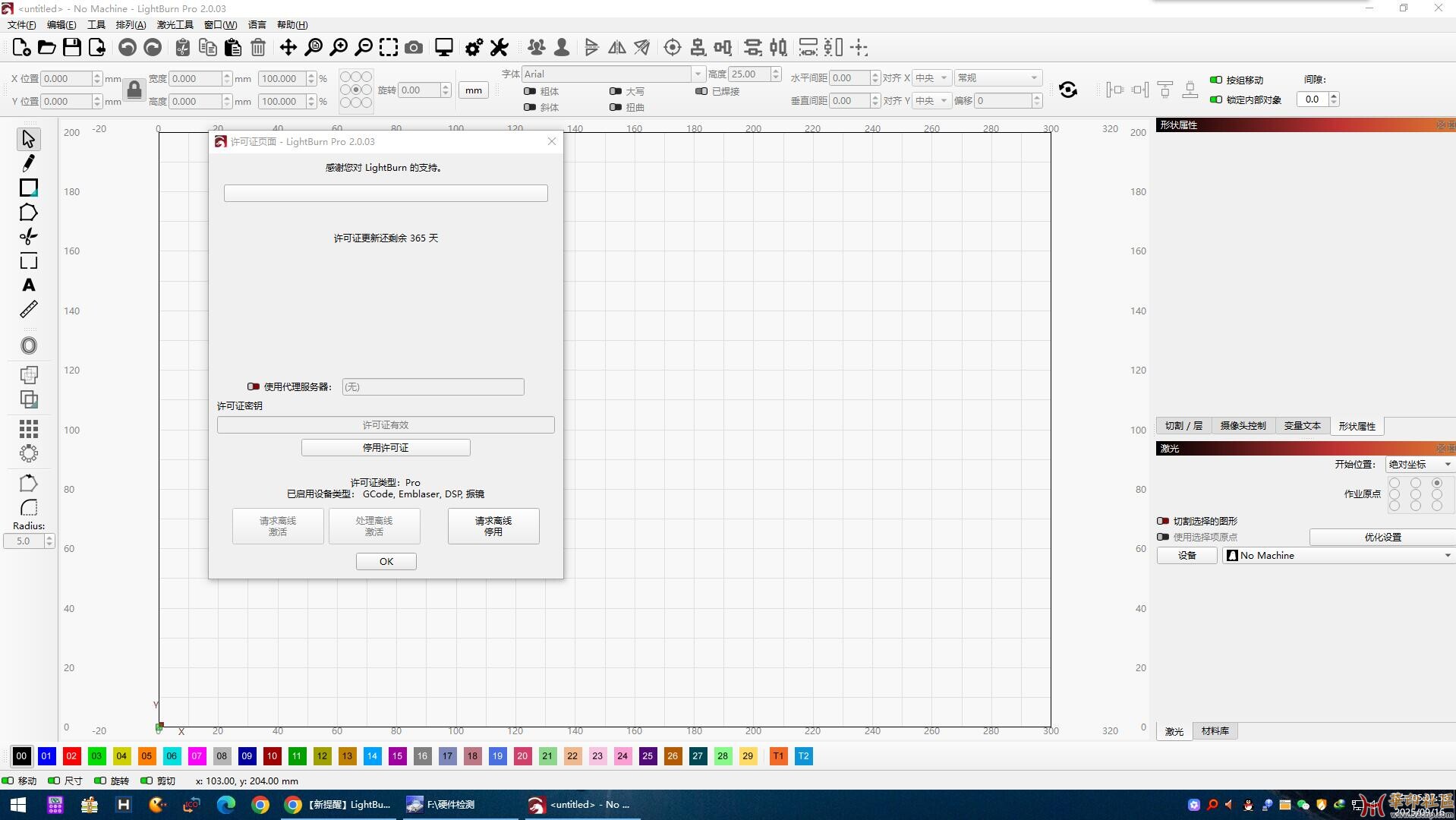Open the 文件(F) menu

[22, 25]
